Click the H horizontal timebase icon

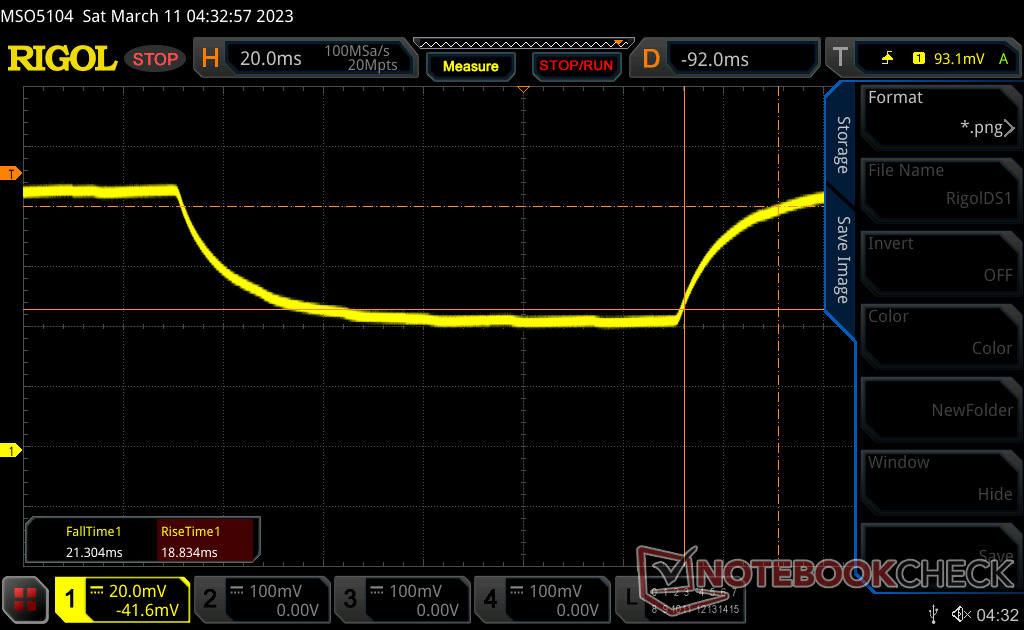[210, 59]
